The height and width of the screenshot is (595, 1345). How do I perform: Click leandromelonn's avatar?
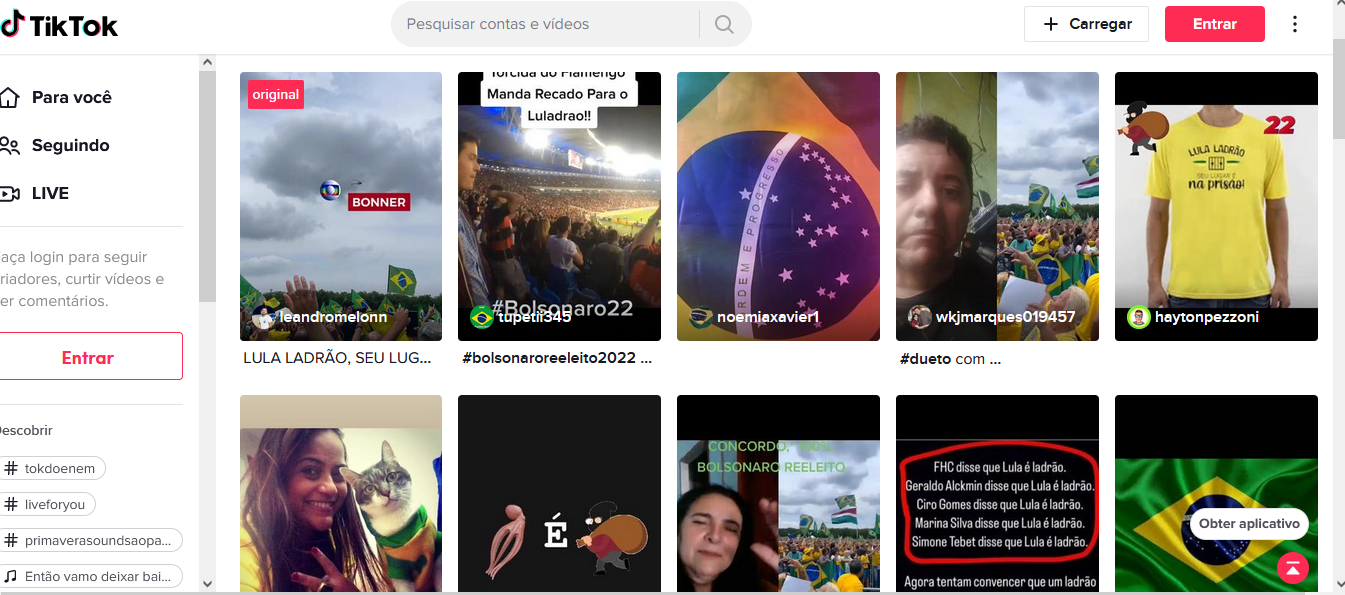pyautogui.click(x=263, y=317)
